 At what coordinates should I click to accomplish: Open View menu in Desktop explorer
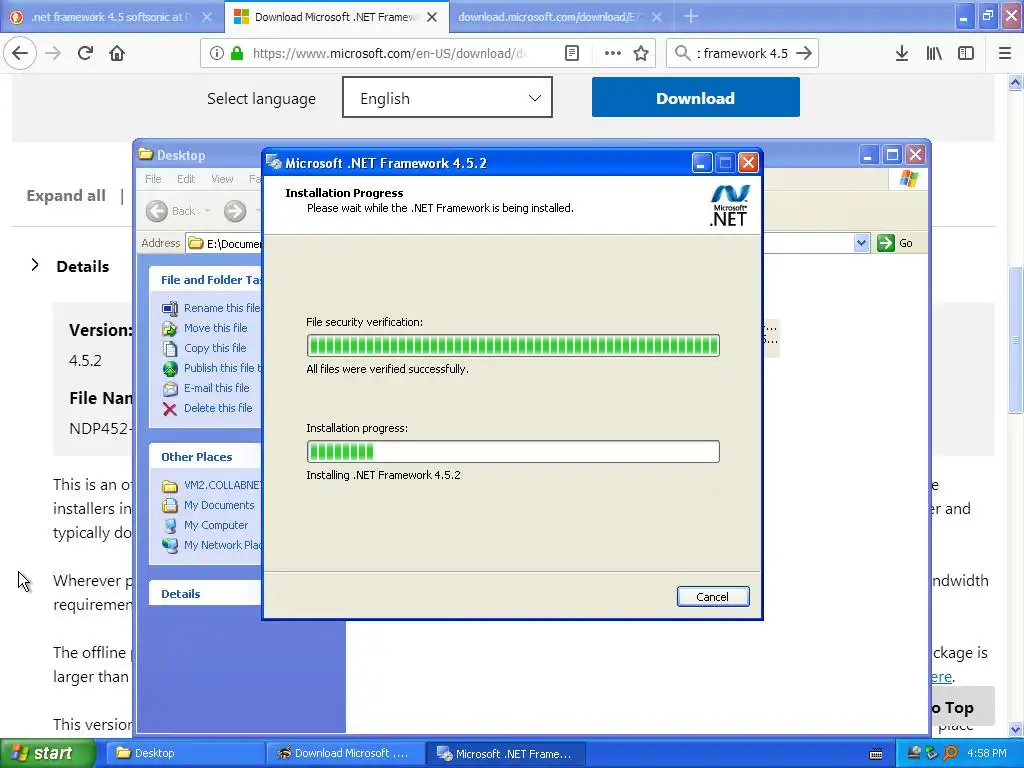coord(222,179)
